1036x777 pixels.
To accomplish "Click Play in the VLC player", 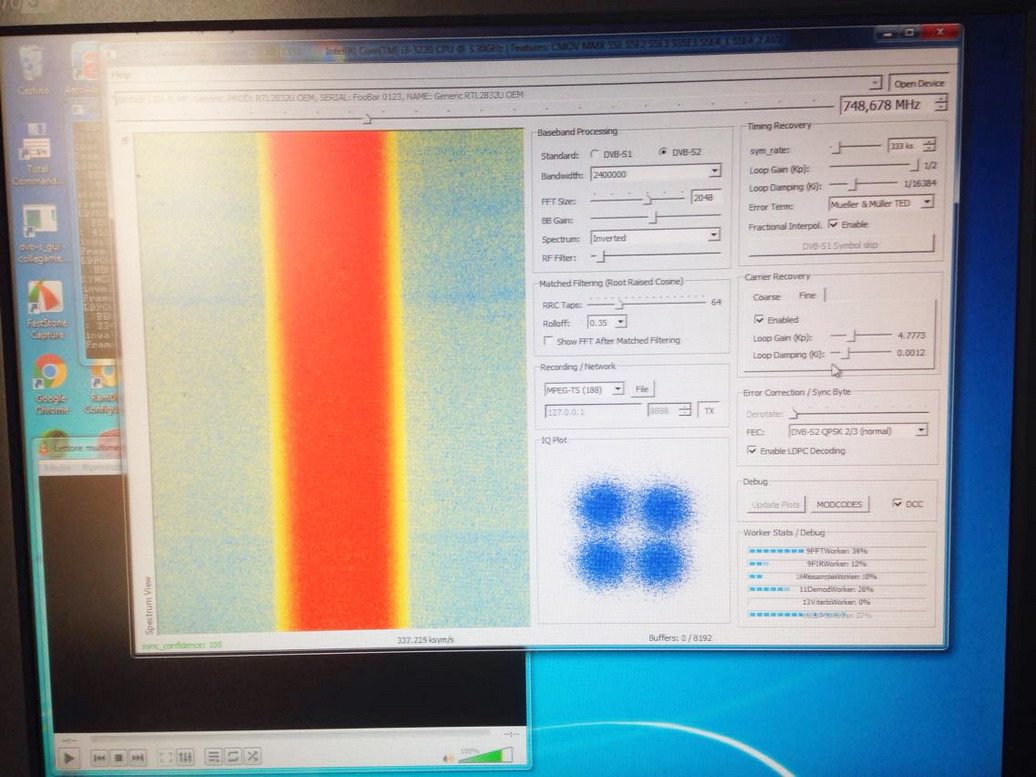I will pyautogui.click(x=68, y=757).
